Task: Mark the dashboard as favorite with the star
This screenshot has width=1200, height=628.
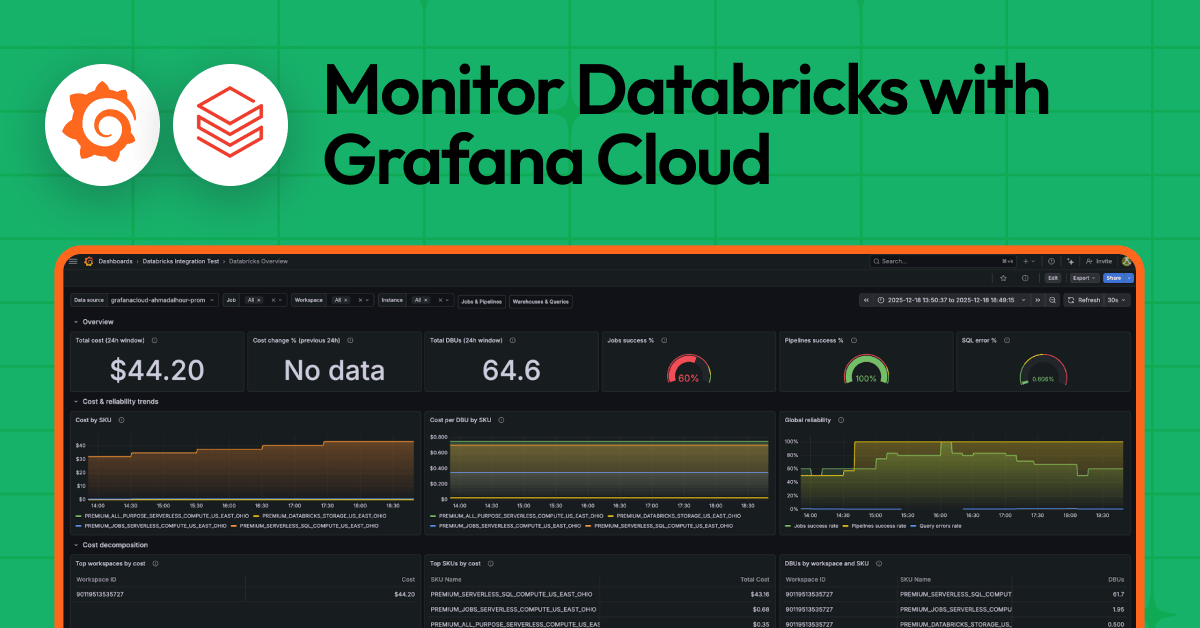Action: (1004, 278)
